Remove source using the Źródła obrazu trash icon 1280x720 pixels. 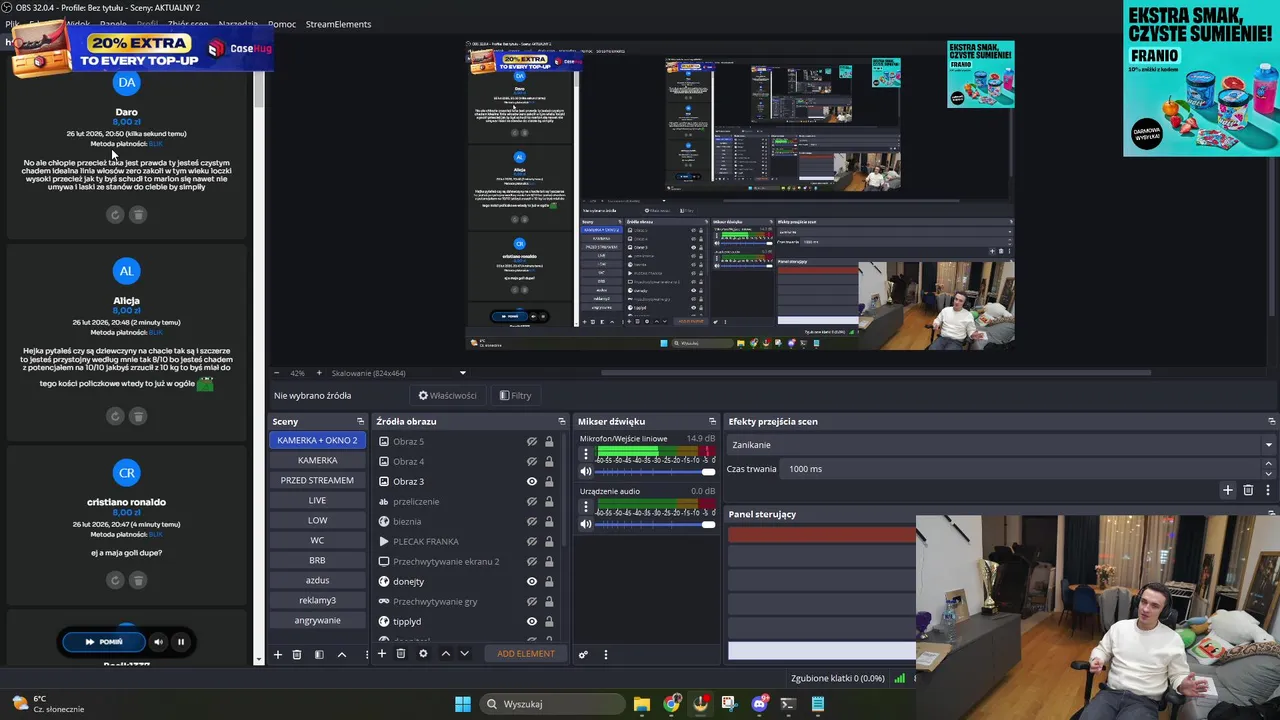tap(401, 653)
